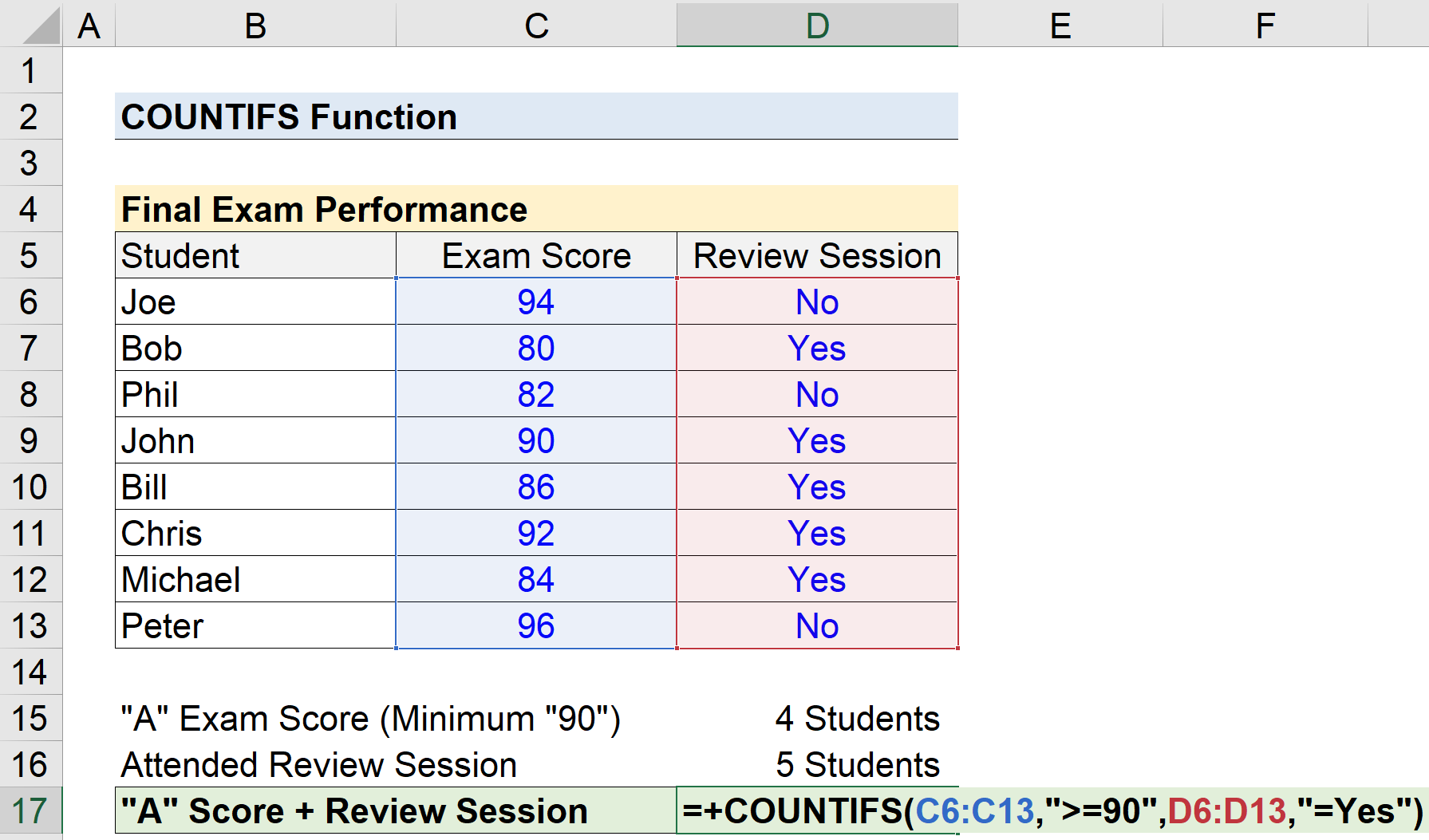Select row 1 header
This screenshot has width=1429, height=840.
(30, 70)
